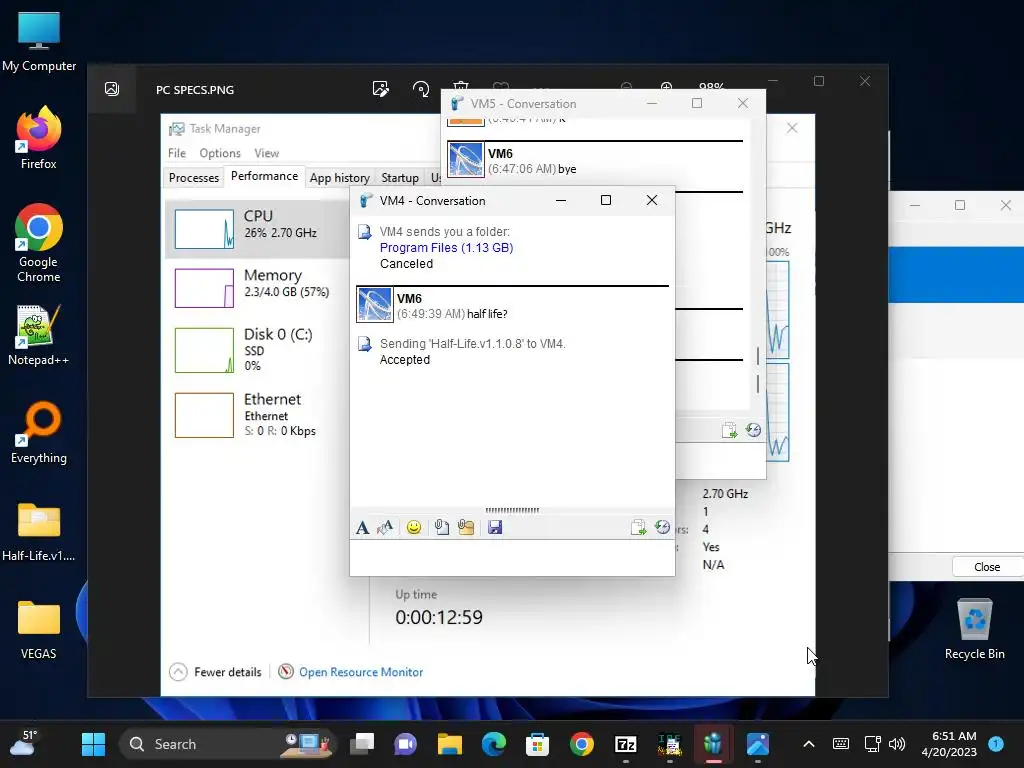Open File Explorer from taskbar
This screenshot has height=768, width=1024.
click(449, 744)
